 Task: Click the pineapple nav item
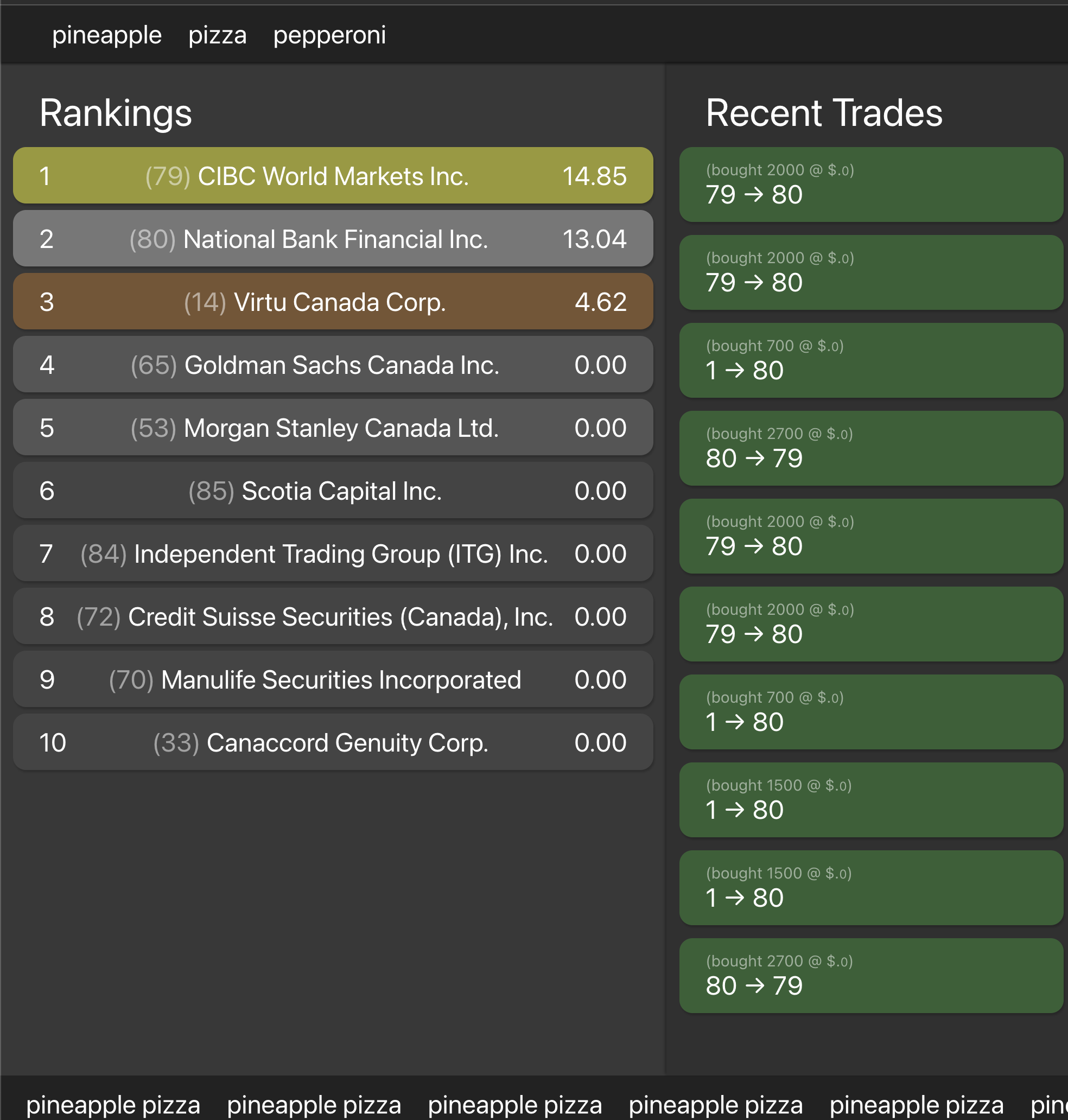[106, 35]
